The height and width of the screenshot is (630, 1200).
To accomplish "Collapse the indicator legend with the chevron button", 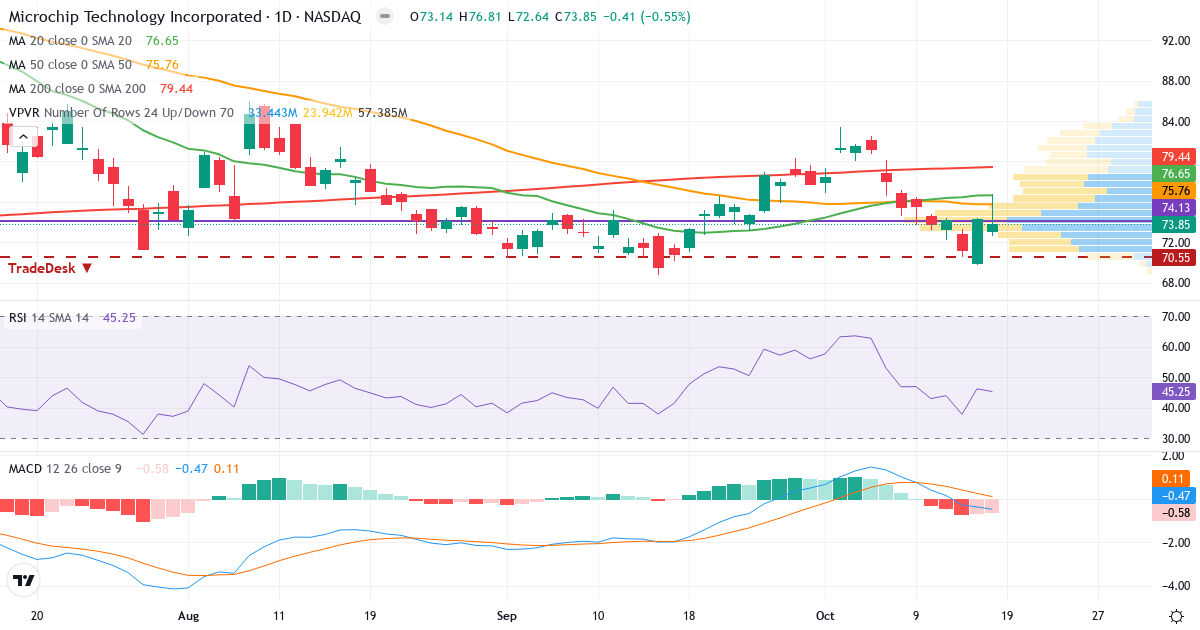I will pos(24,135).
